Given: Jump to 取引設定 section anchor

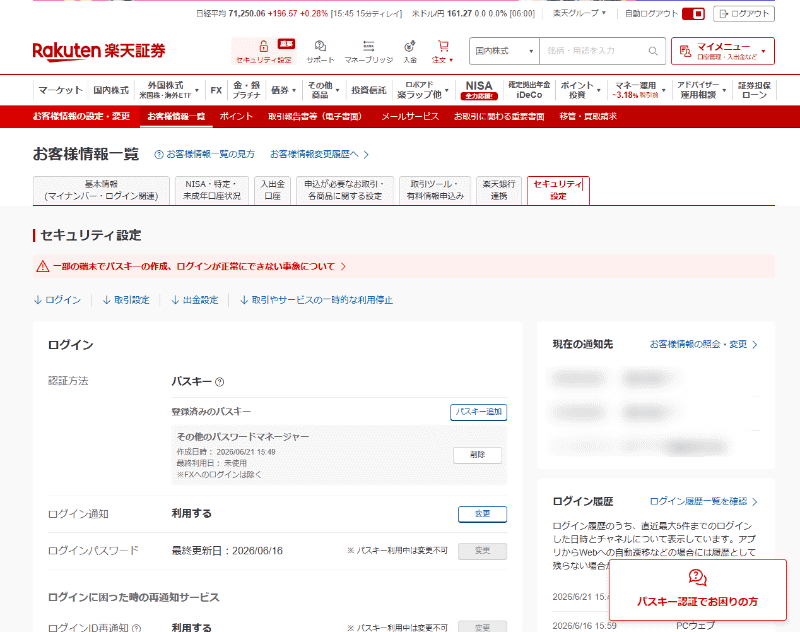Looking at the screenshot, I should click(x=126, y=300).
